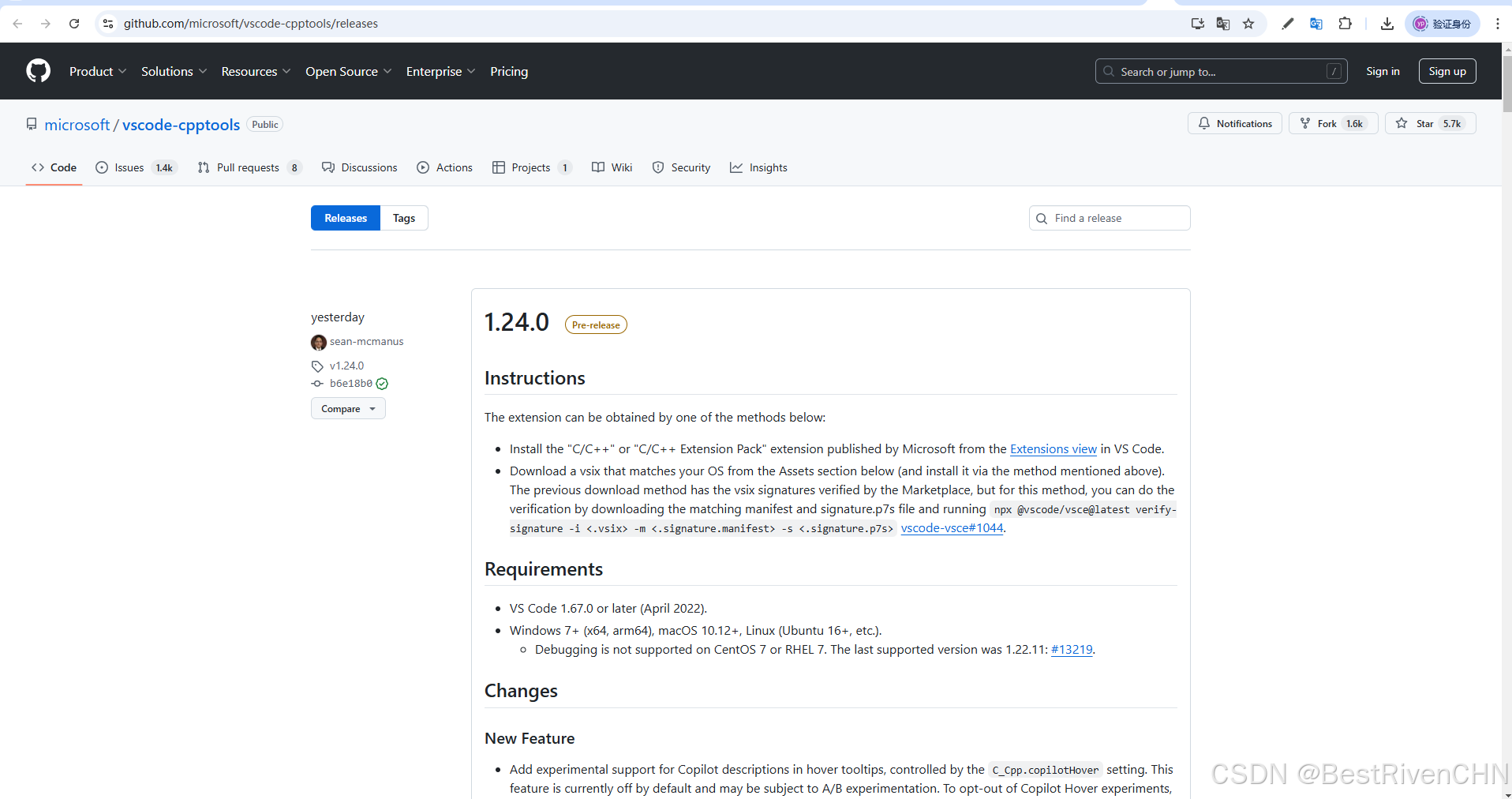The image size is (1512, 799).
Task: Open commit b6e18b0
Action: click(x=351, y=384)
